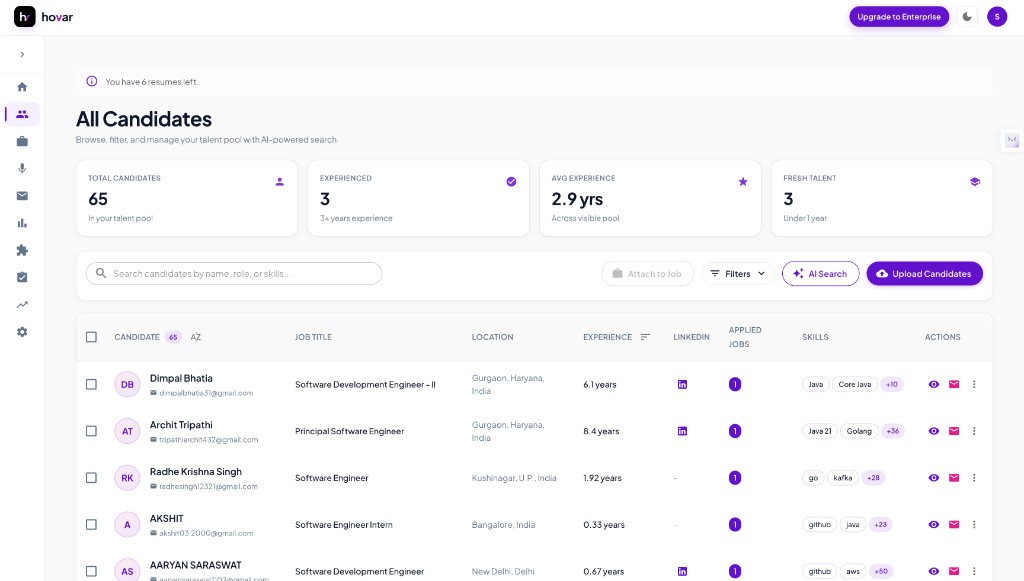
Task: Open more actions menu for Dimpal Bhatia
Action: pyautogui.click(x=974, y=385)
